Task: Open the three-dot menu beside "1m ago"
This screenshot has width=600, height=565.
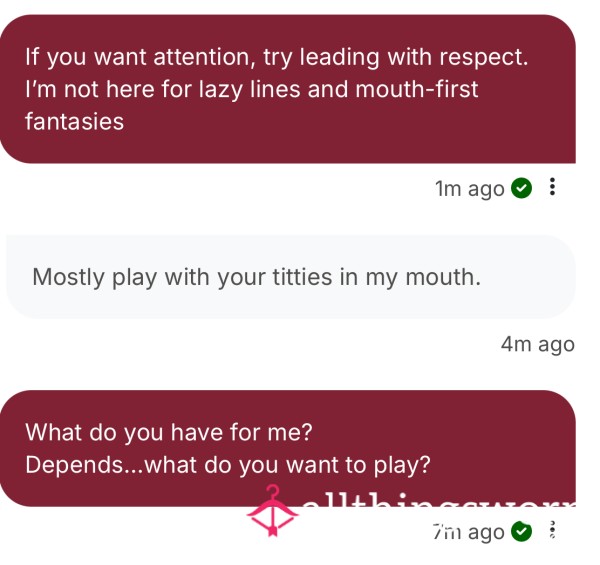Action: 552,187
